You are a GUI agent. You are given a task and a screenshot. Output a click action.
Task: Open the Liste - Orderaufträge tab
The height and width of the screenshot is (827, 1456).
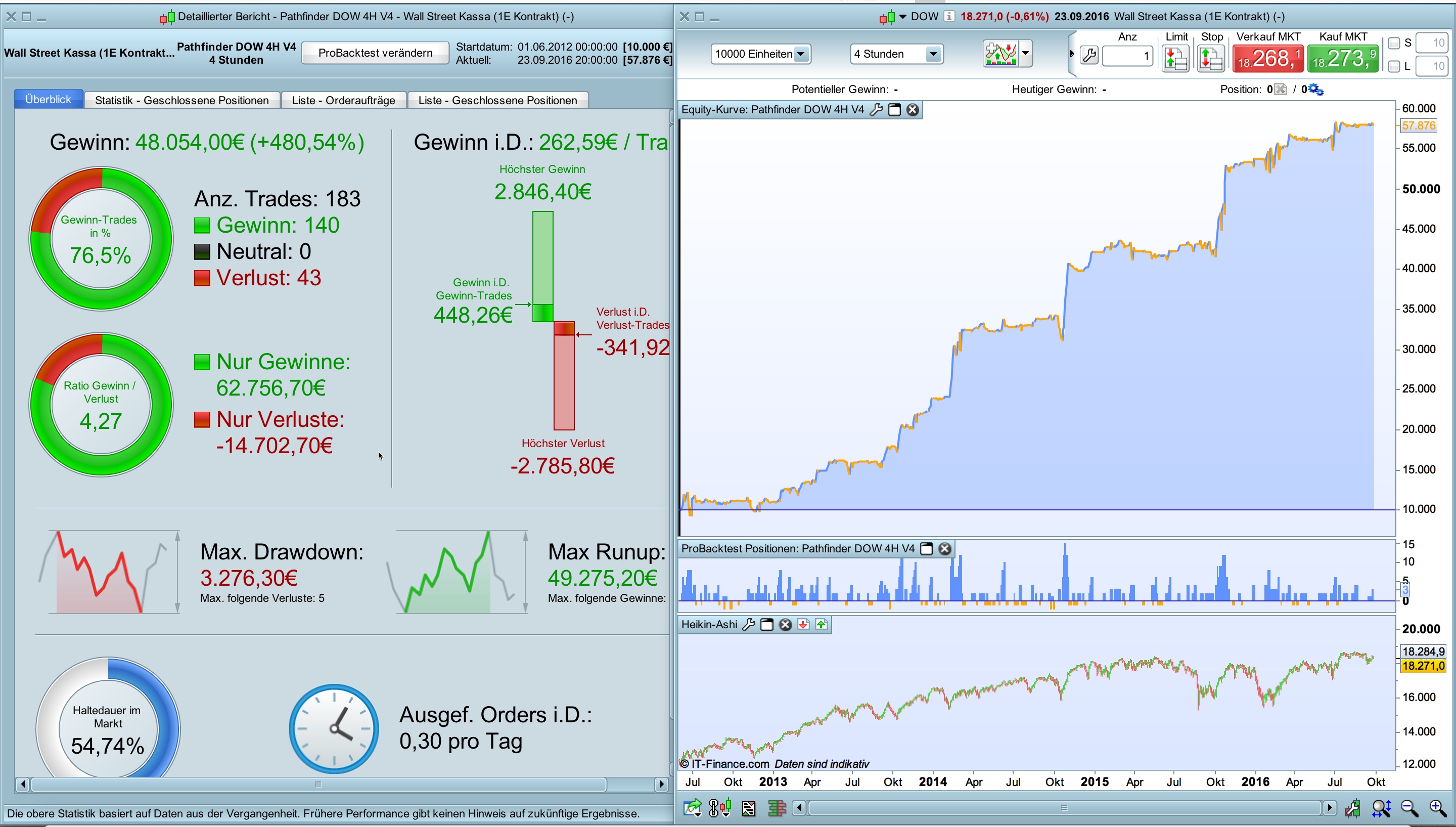click(x=343, y=101)
